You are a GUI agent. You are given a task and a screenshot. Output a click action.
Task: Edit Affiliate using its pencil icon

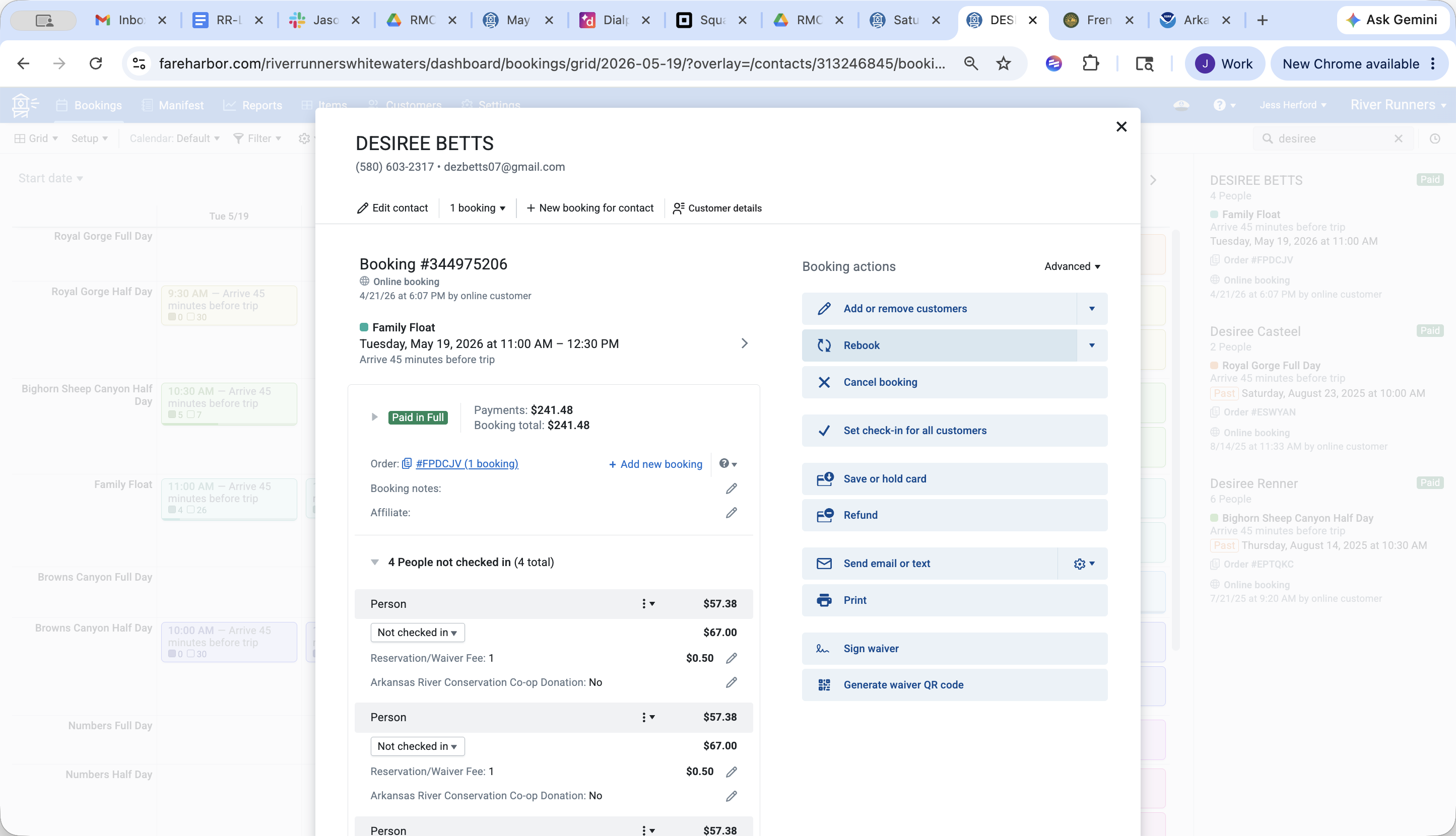tap(731, 513)
